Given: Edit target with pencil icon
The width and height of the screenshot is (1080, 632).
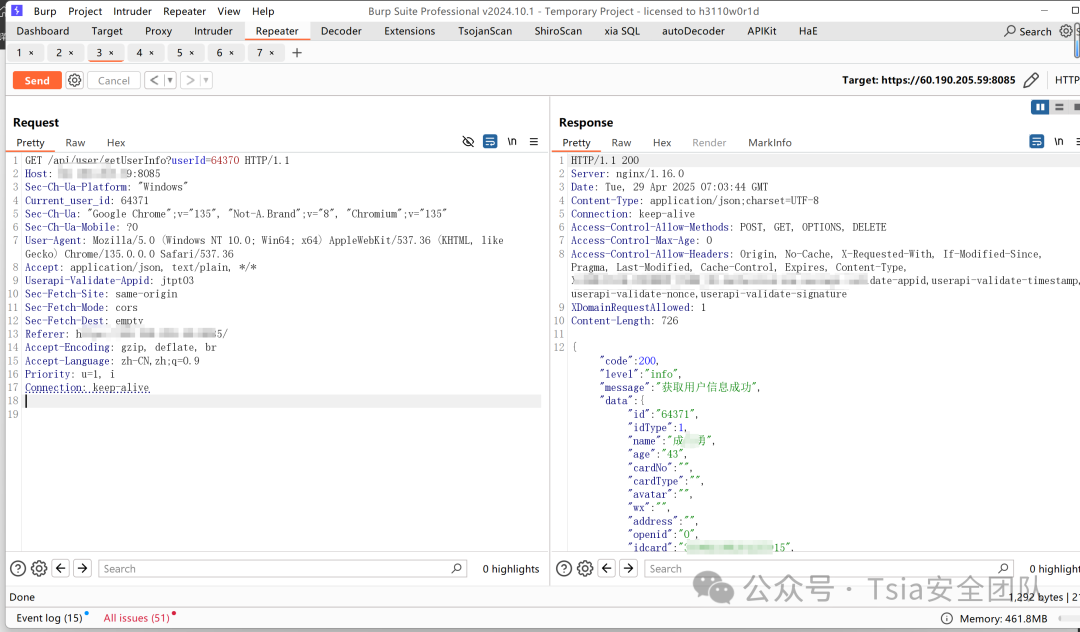Looking at the screenshot, I should tap(1031, 81).
